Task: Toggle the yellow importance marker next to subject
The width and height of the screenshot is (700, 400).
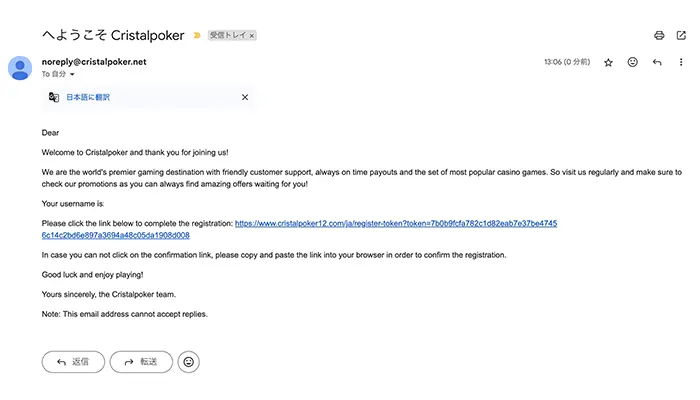Action: (x=197, y=35)
